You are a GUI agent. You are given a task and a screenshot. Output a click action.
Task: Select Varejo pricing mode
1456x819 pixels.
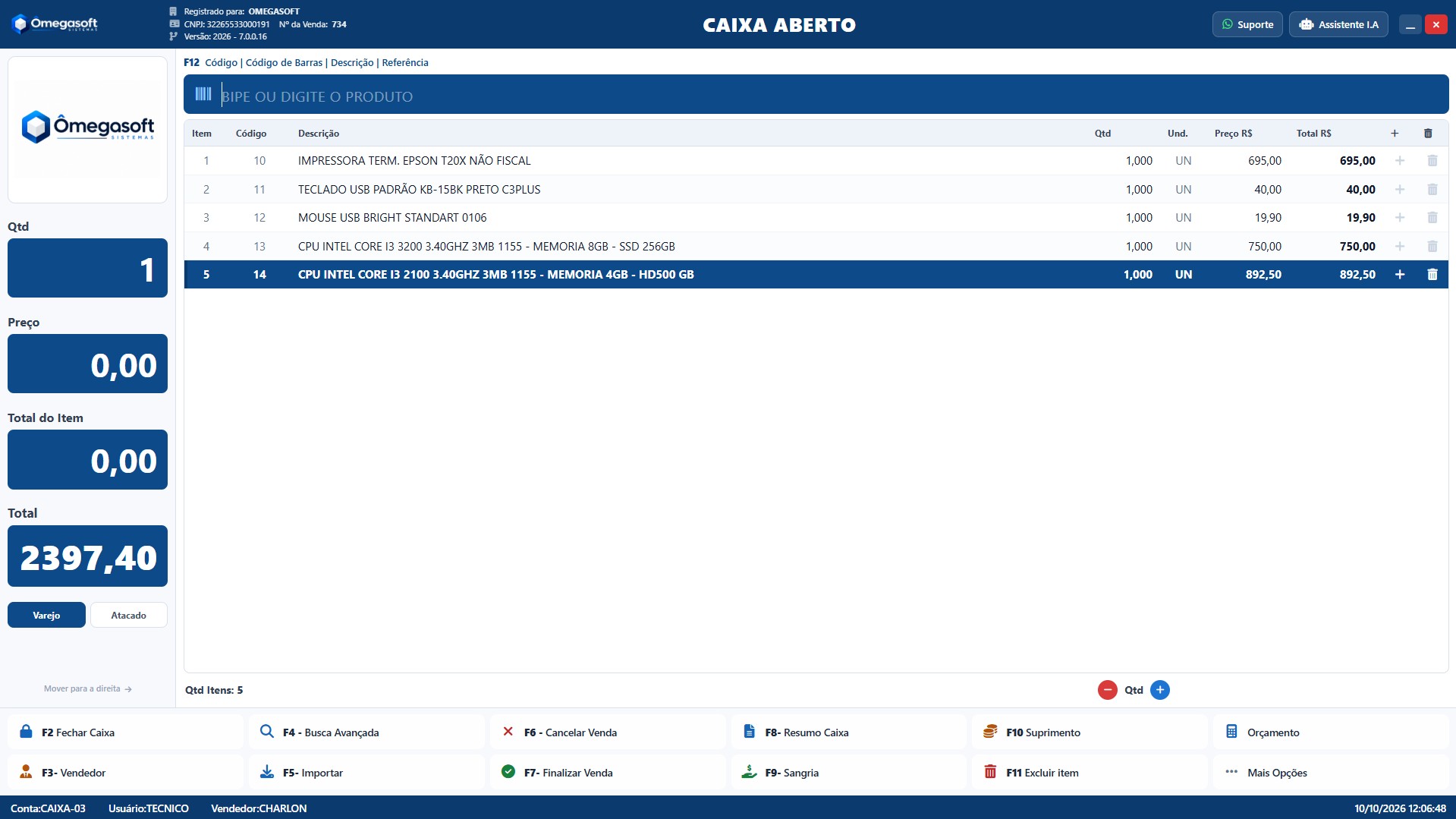pyautogui.click(x=46, y=615)
